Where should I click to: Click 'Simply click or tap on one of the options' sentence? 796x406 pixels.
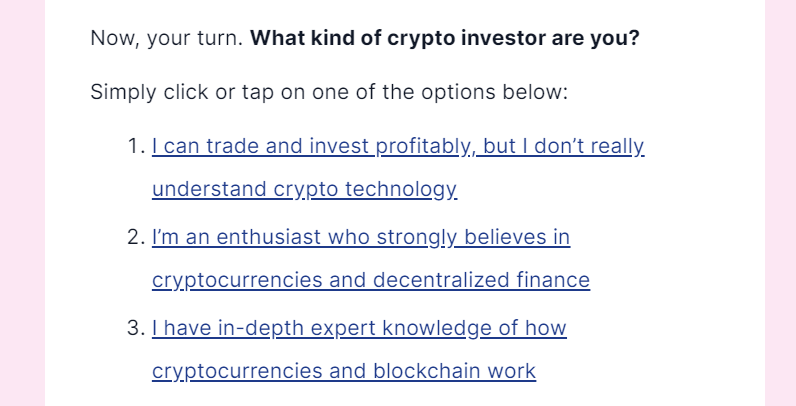tap(294, 92)
